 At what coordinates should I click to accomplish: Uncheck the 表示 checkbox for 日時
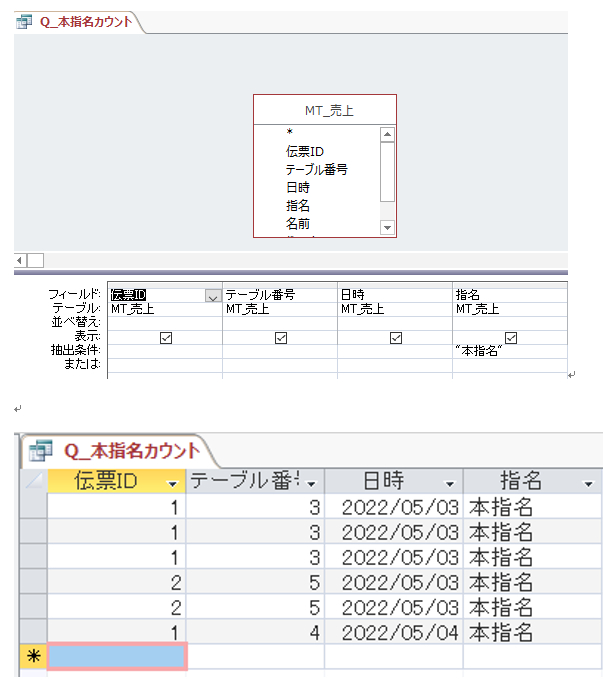click(x=395, y=338)
